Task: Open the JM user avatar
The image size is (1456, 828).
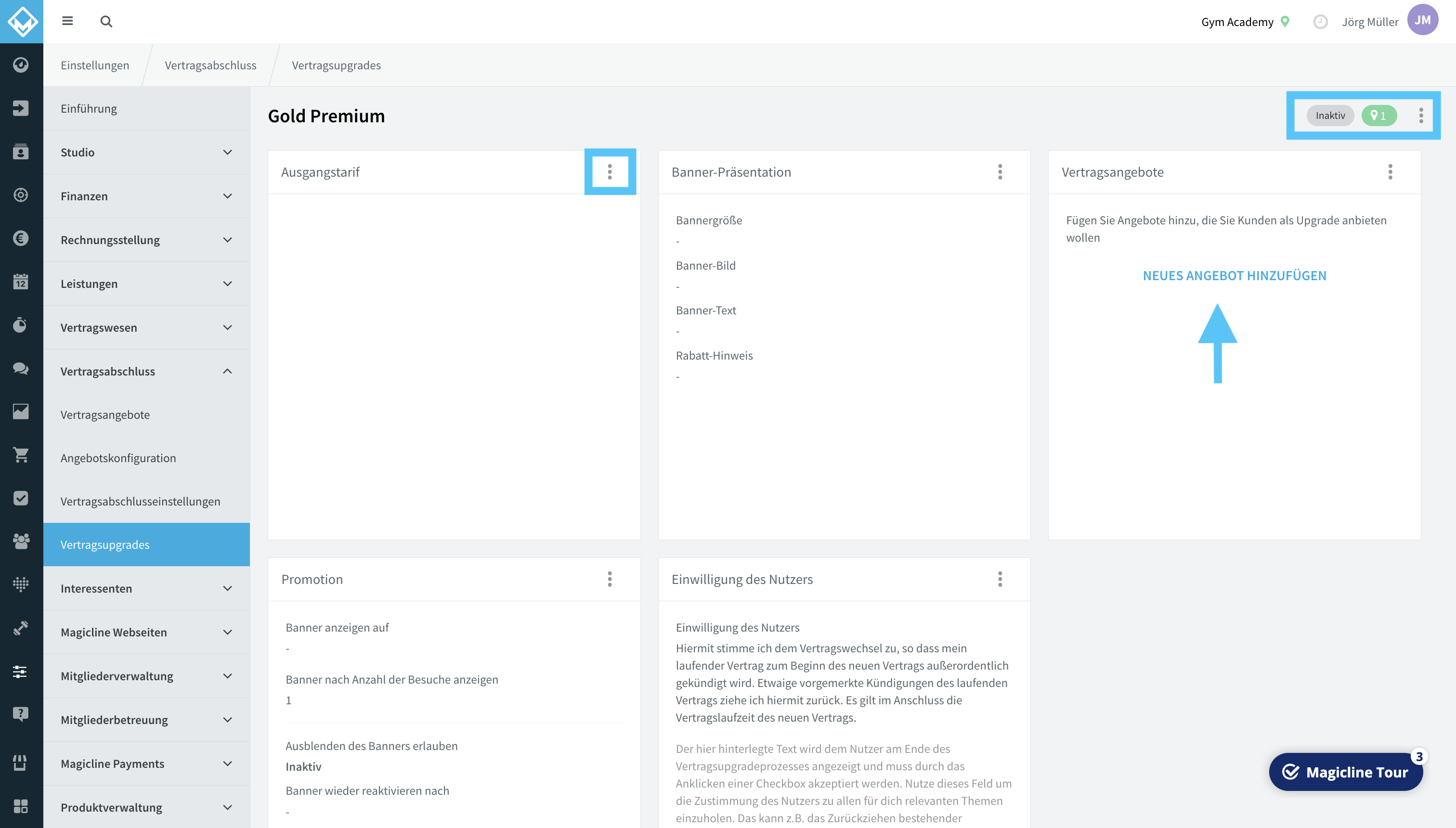Action: point(1422,21)
